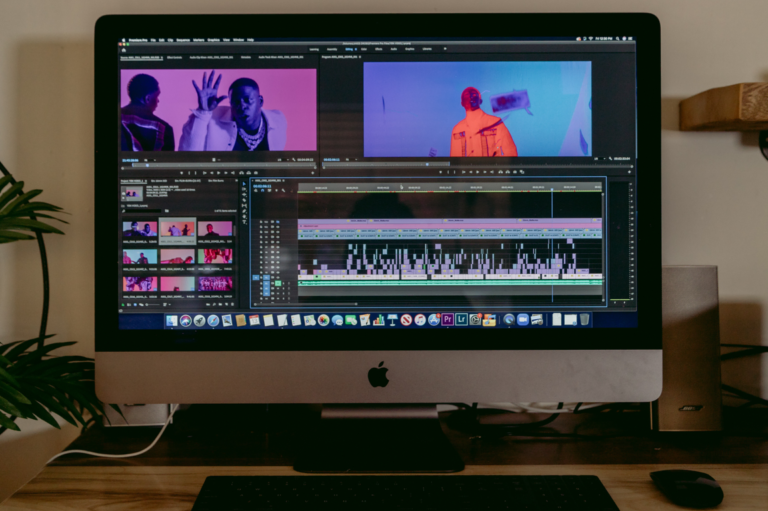Select the Ripple Edit tool
Viewport: 768px width, 511px height.
[x=244, y=195]
